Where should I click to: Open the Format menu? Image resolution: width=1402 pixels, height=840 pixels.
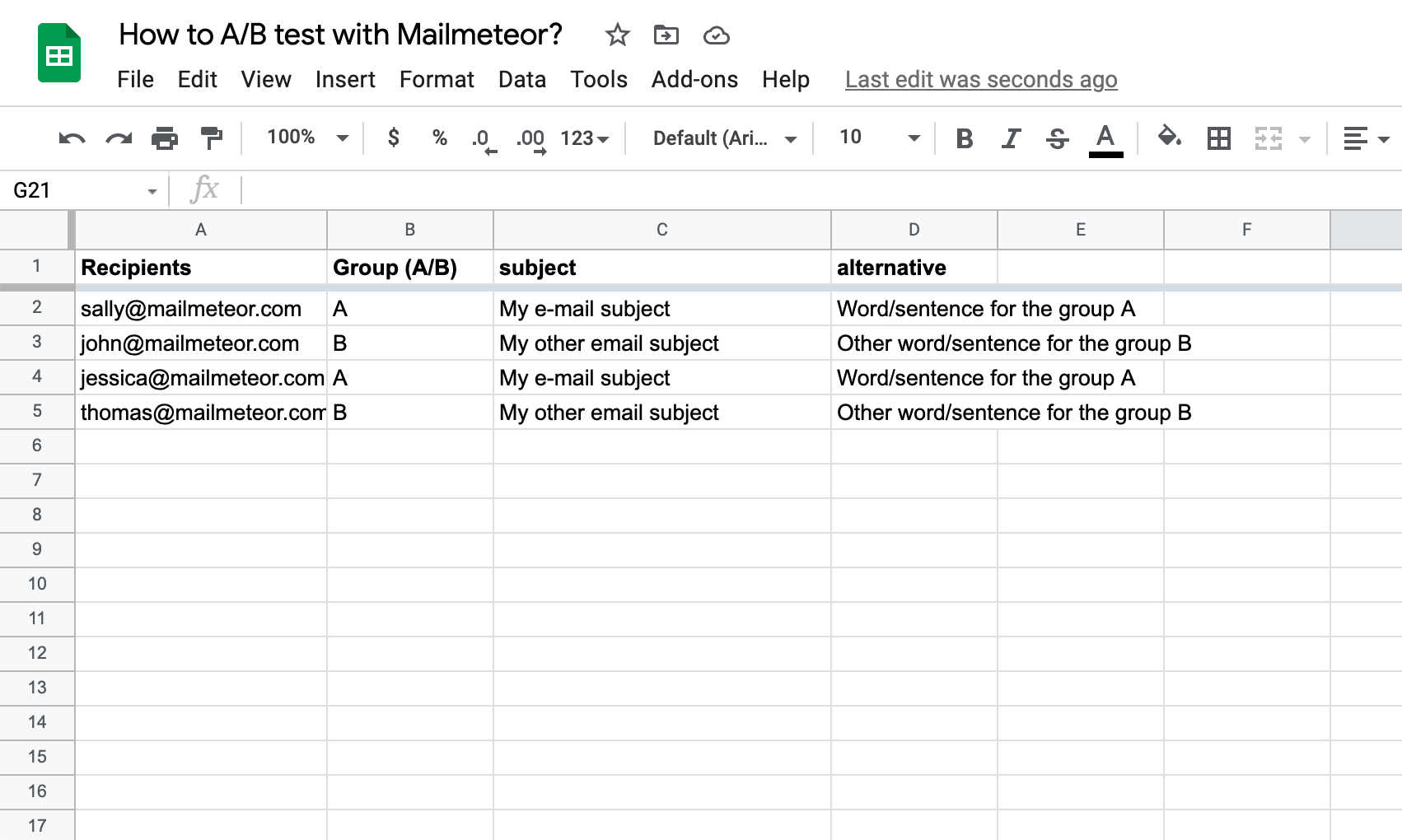point(437,79)
